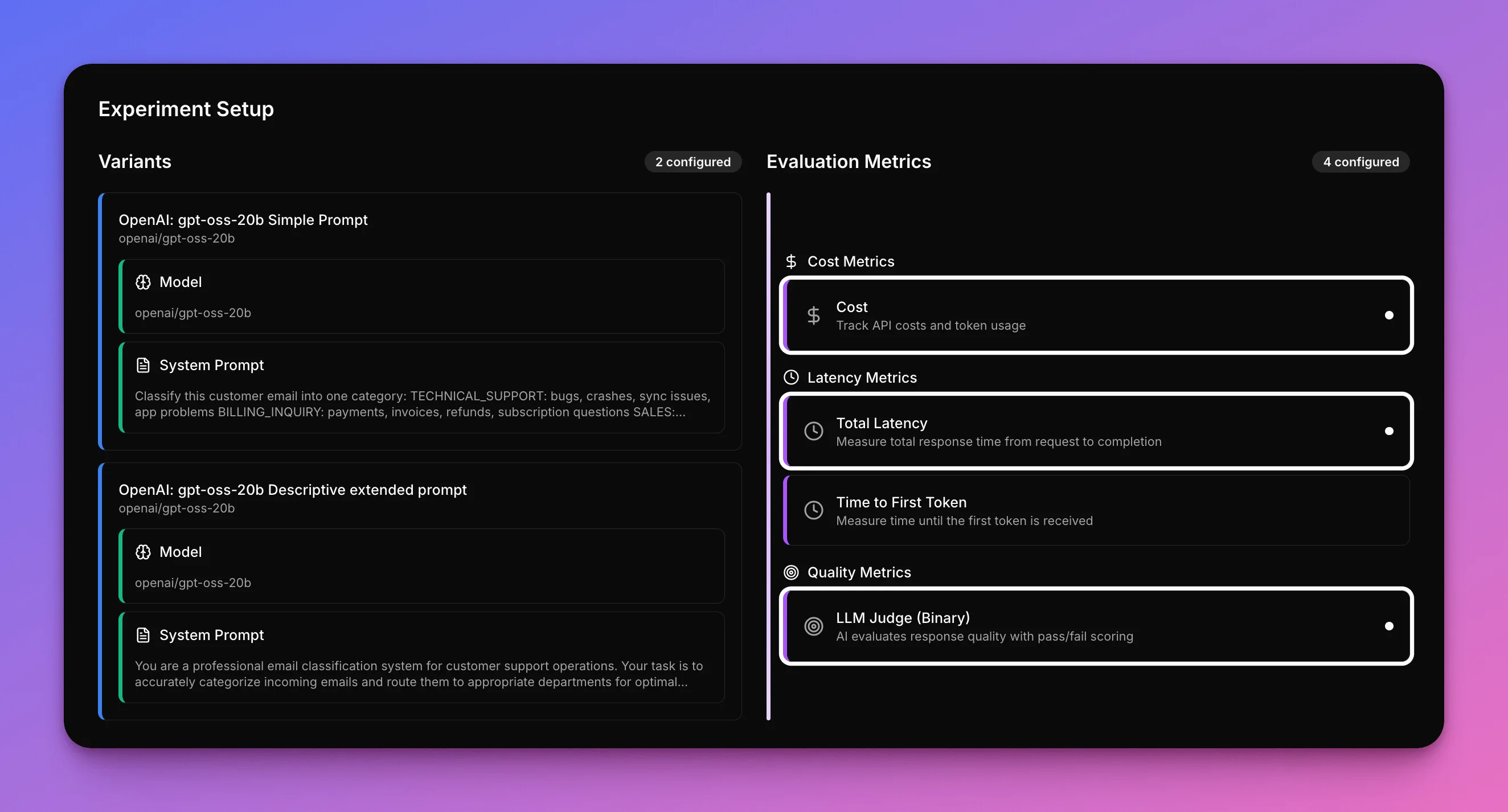Image resolution: width=1508 pixels, height=812 pixels.
Task: Open the gpt-oss-20b Simple Prompt variant title
Action: tap(243, 220)
